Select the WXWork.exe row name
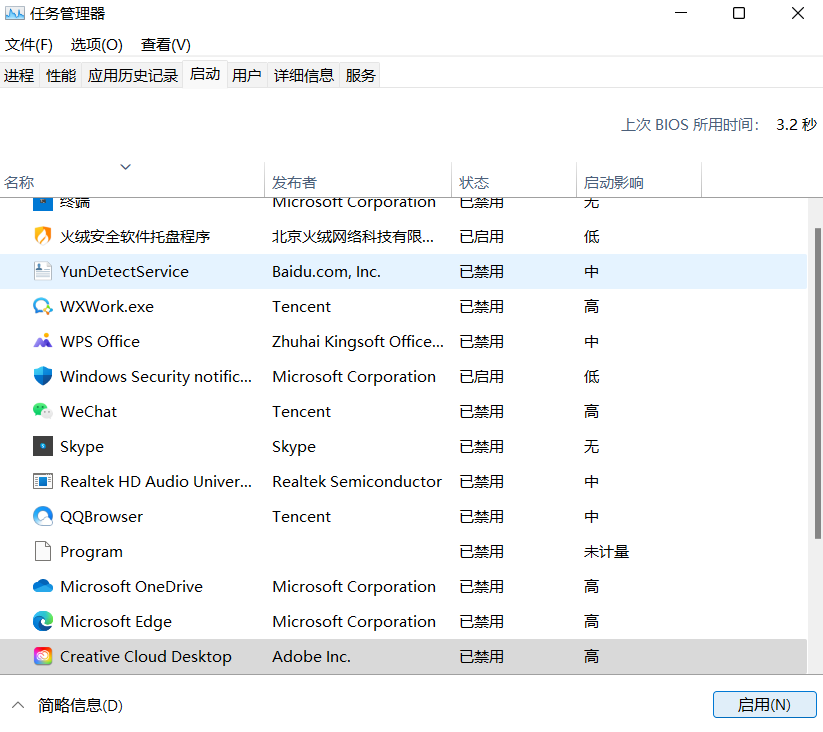823x732 pixels. tap(107, 306)
